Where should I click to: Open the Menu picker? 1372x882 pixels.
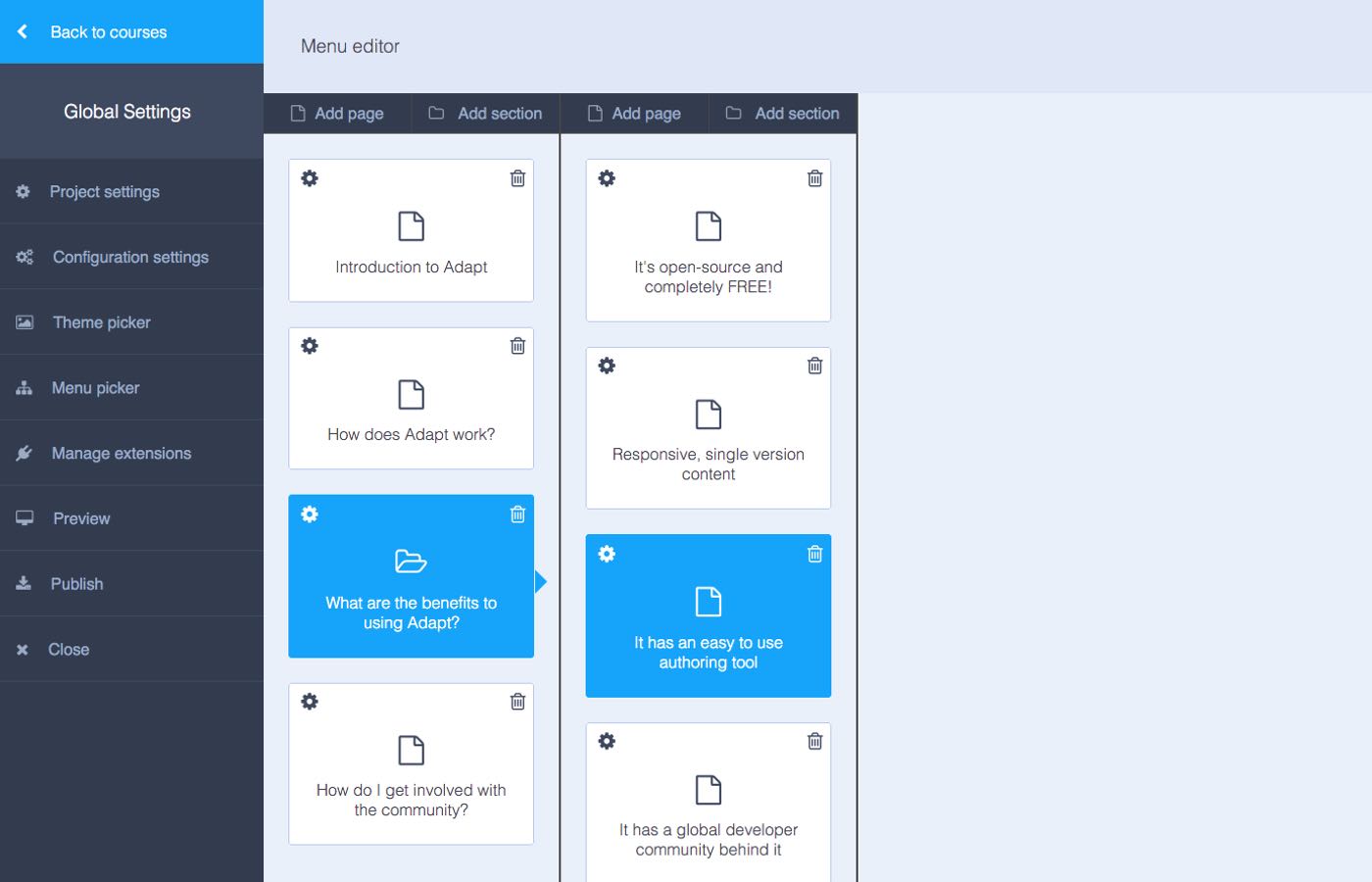point(131,388)
